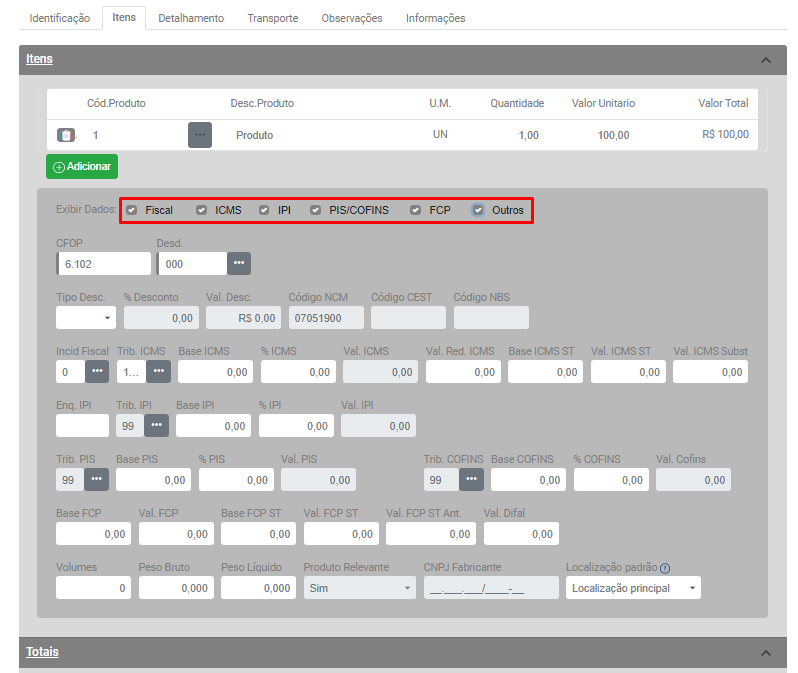The image size is (798, 673).
Task: Click the CFOP input field
Action: pos(104,263)
